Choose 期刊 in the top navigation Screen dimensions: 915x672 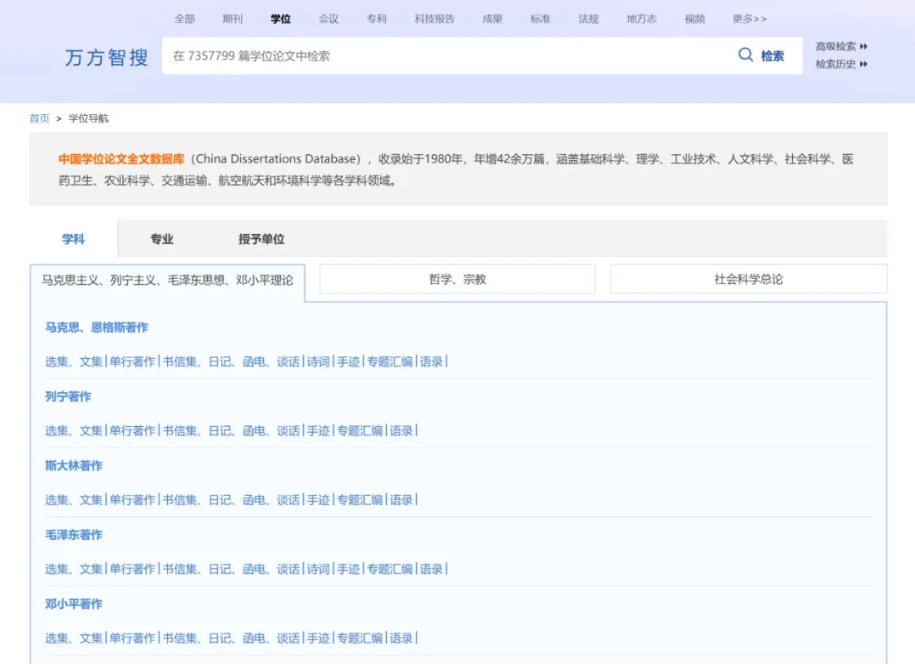(x=232, y=19)
